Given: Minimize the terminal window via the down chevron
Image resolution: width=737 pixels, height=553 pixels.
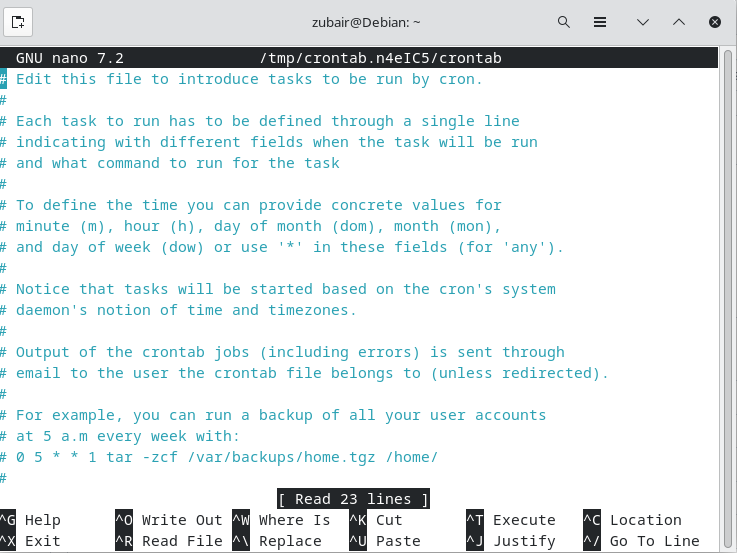Looking at the screenshot, I should coord(643,22).
